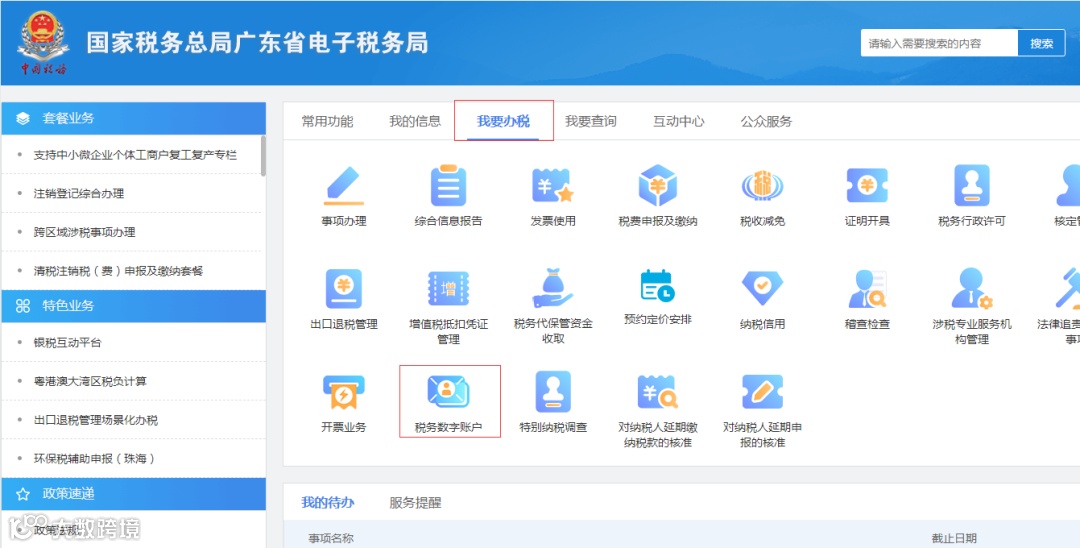
Task: Open 出口退税管理场景化办税 link
Action: click(96, 420)
